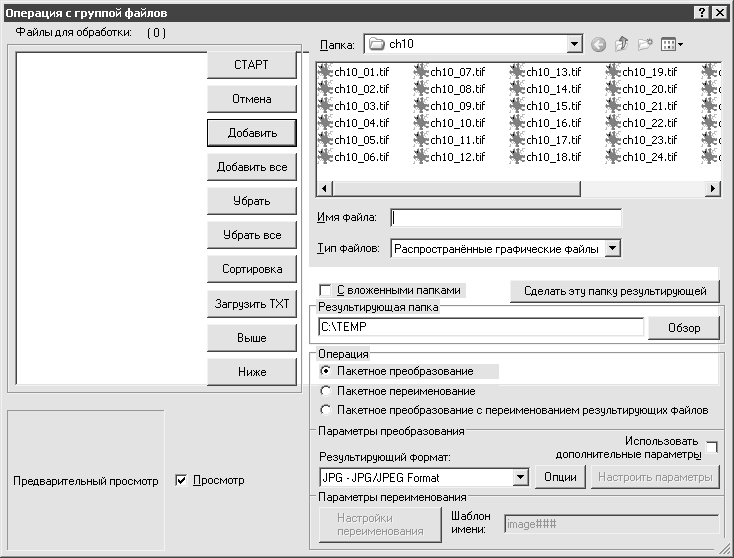This screenshot has width=734, height=558.
Task: Select file ch10_03.tif
Action: tap(361, 106)
